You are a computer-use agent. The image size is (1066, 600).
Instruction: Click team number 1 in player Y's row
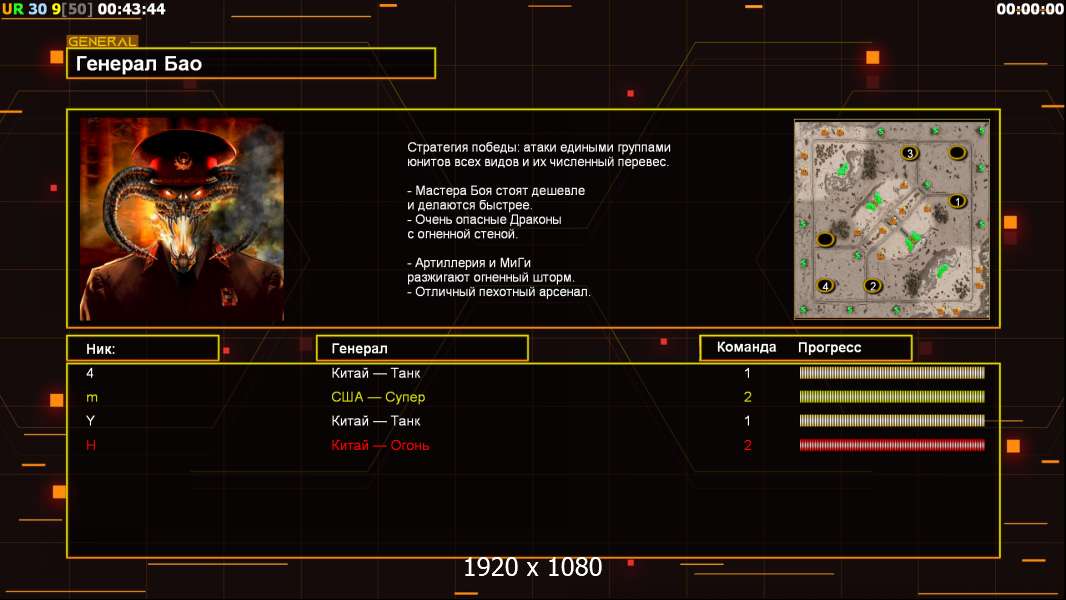click(x=747, y=421)
